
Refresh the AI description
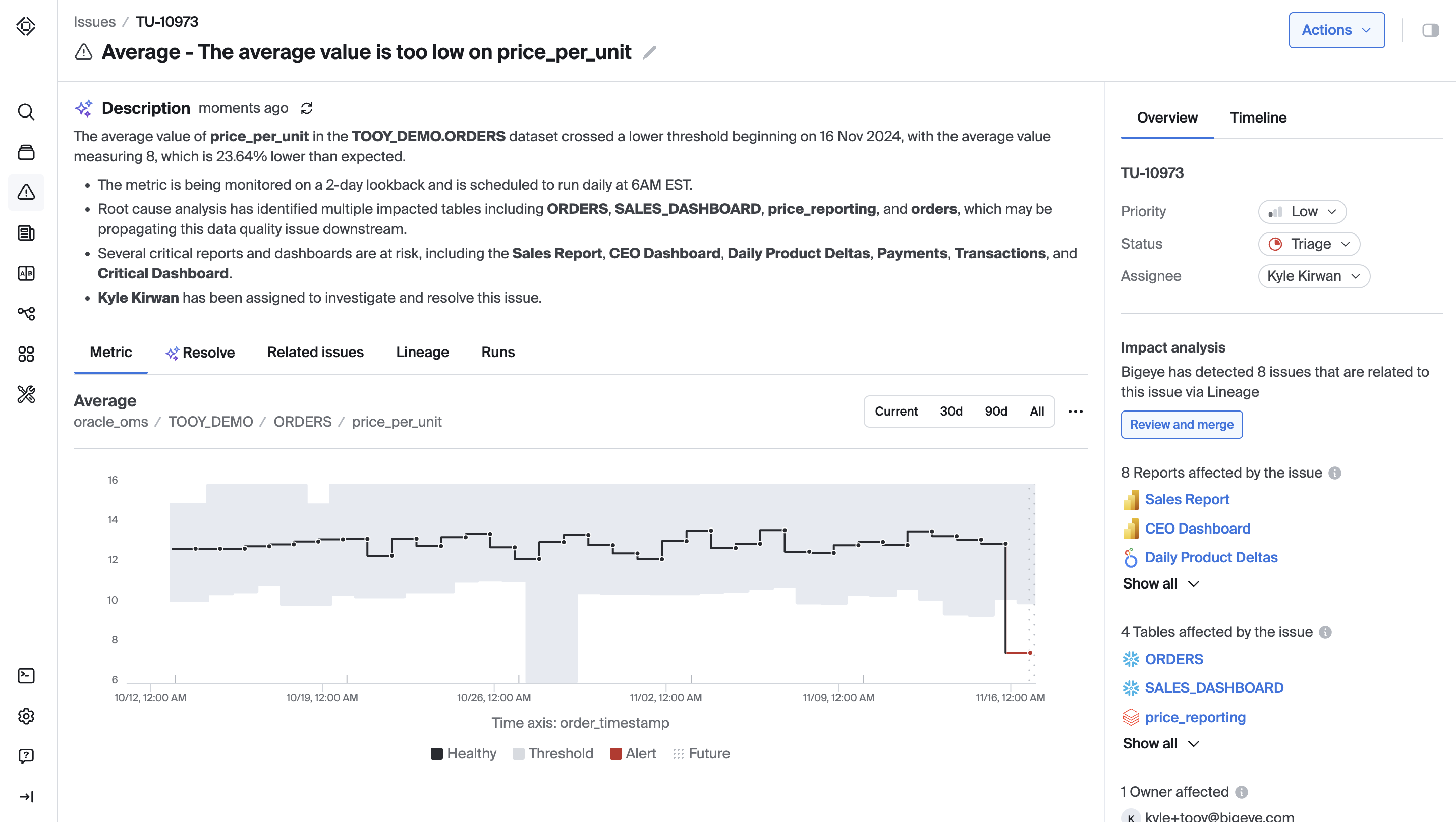coord(307,108)
